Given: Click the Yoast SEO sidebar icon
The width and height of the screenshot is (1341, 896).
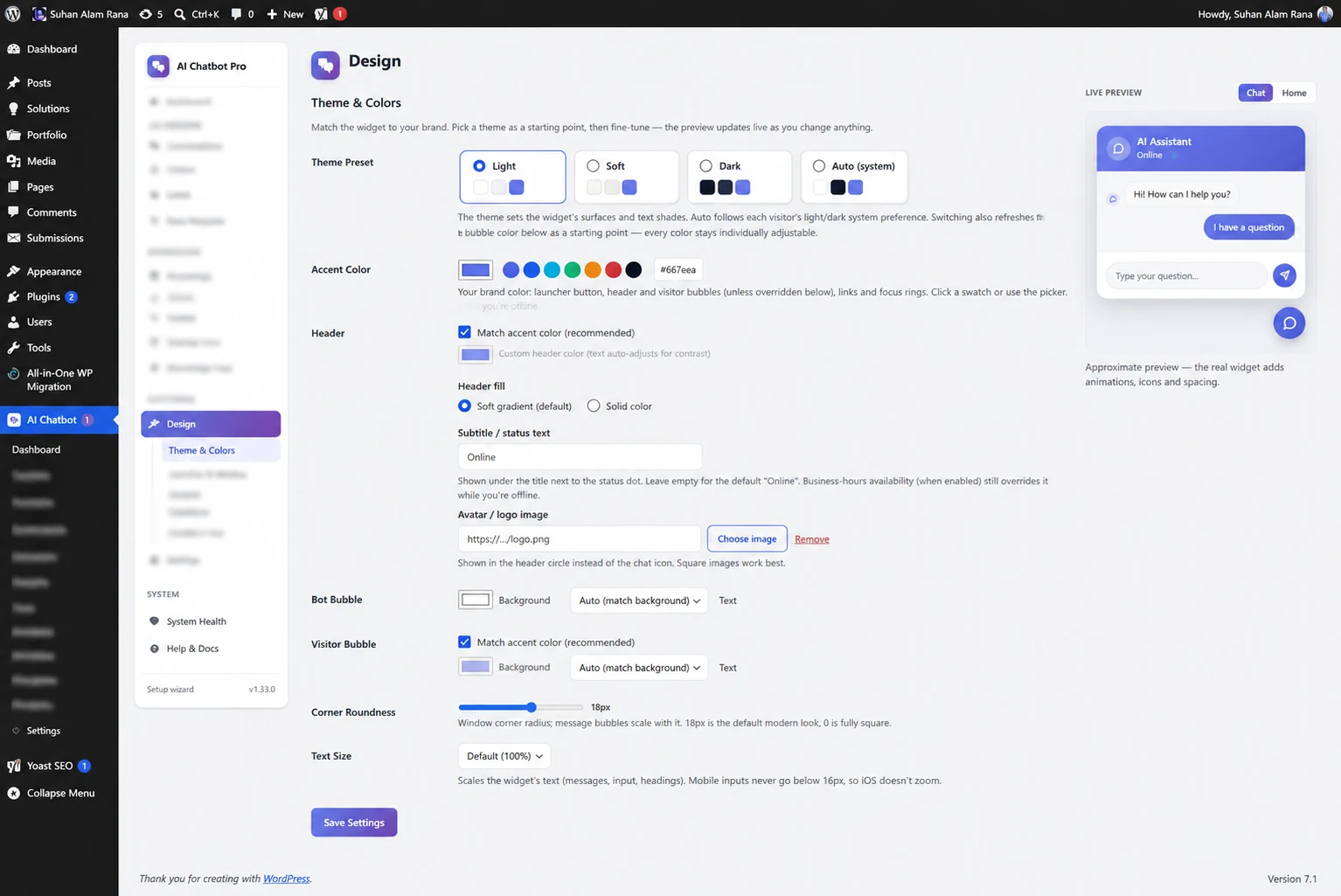Looking at the screenshot, I should pyautogui.click(x=14, y=766).
